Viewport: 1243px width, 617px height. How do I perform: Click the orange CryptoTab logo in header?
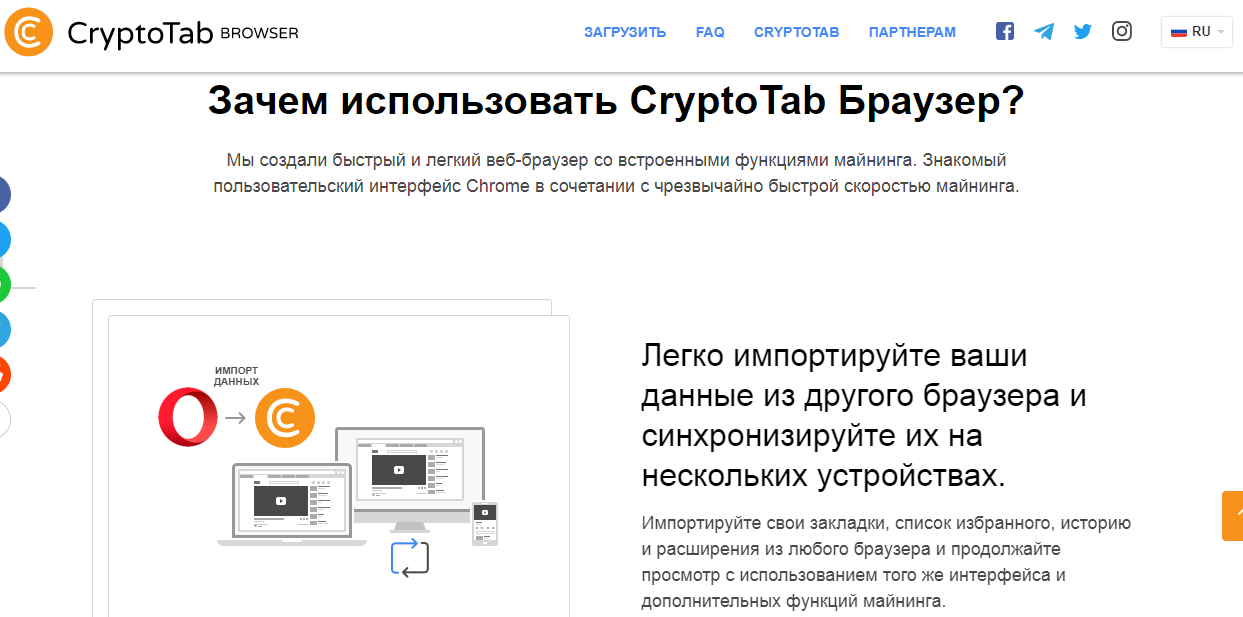29,32
